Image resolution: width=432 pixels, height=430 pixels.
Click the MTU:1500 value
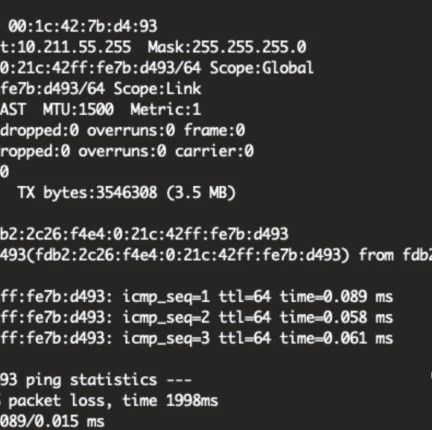[x=78, y=109]
